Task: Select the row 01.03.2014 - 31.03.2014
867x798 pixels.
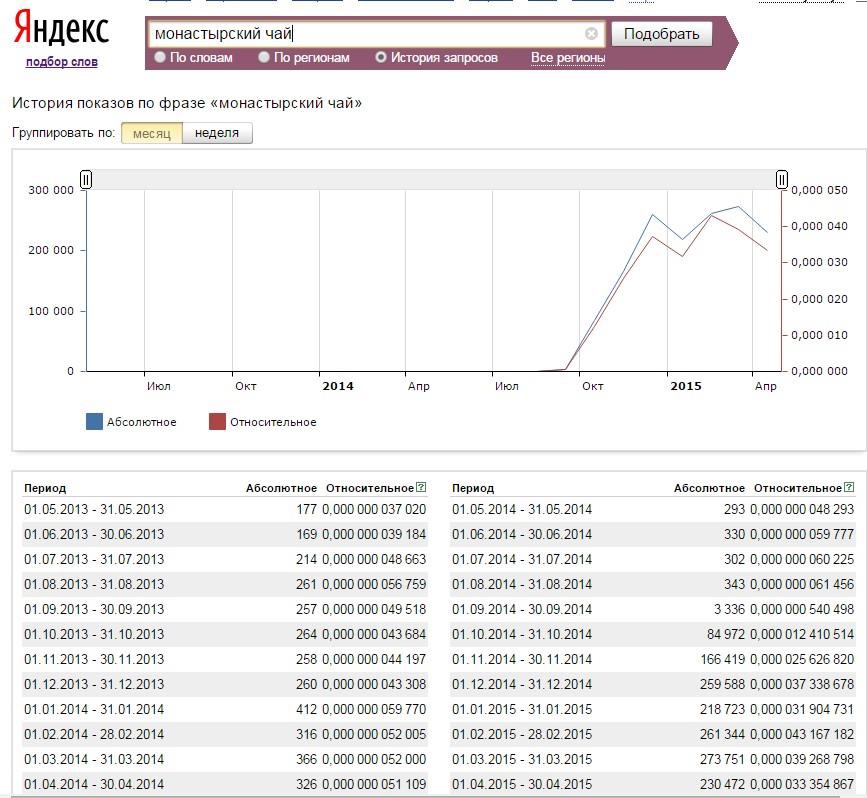Action: (225, 759)
